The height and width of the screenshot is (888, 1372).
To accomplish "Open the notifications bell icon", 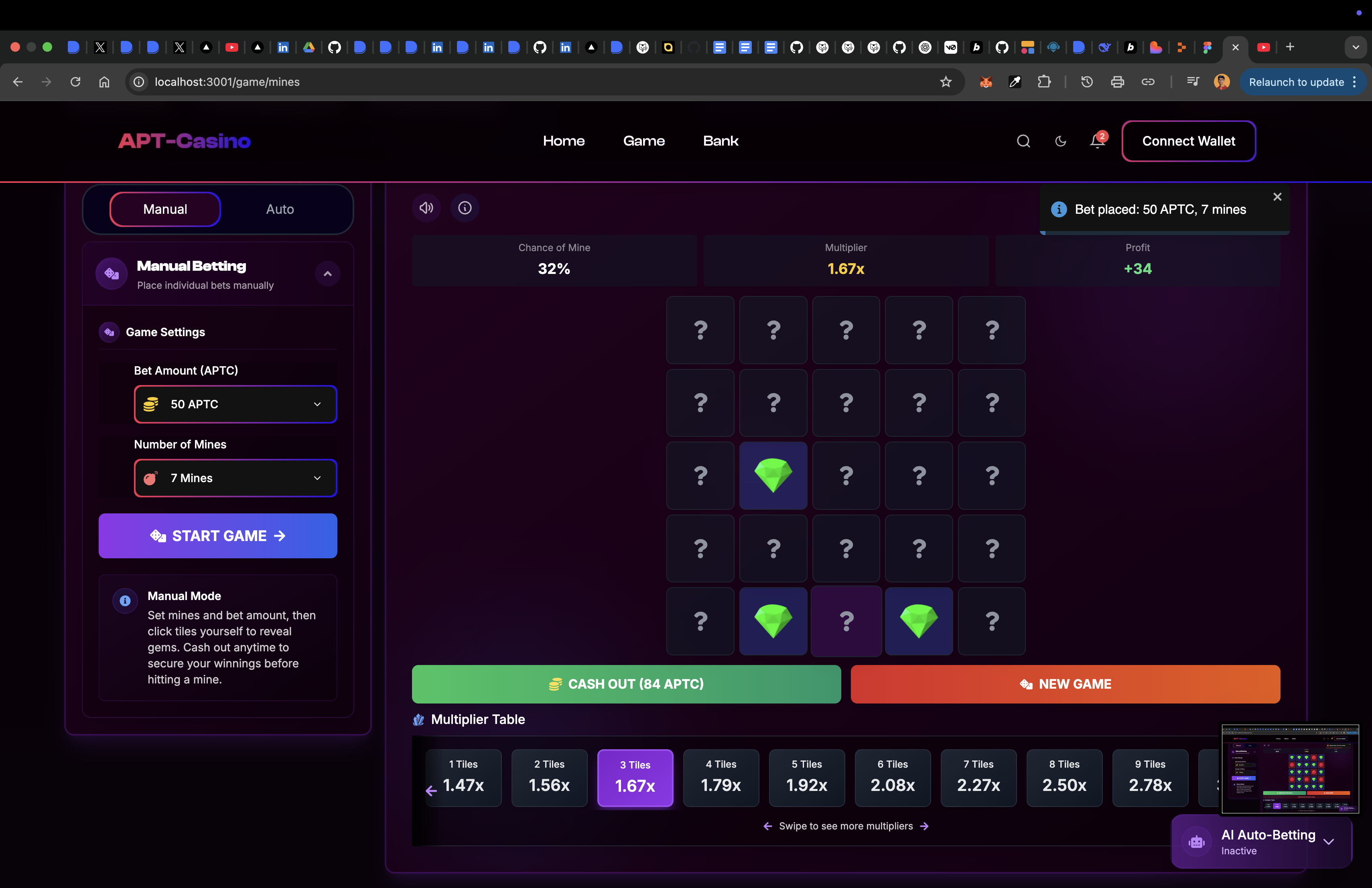I will [1097, 141].
